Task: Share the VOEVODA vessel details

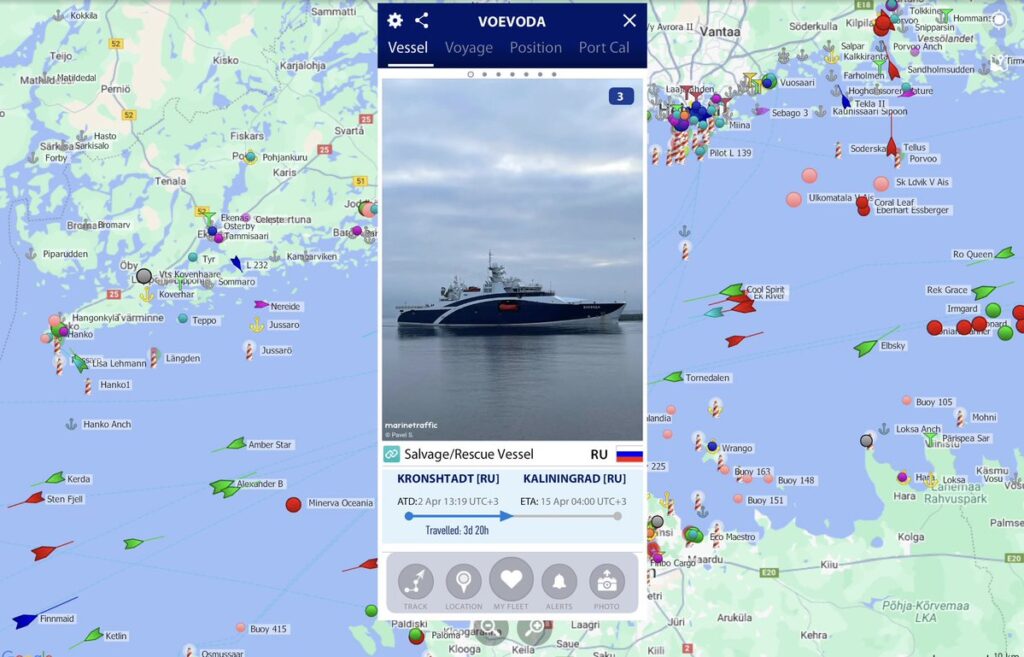Action: click(422, 20)
